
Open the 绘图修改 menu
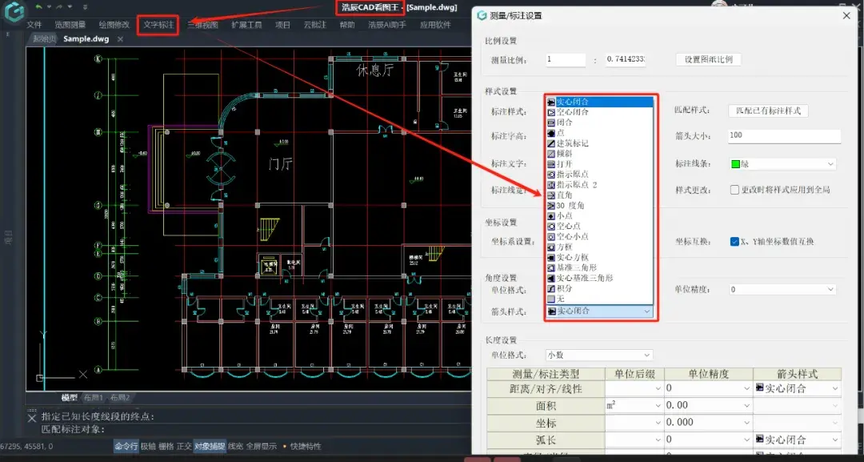[114, 25]
